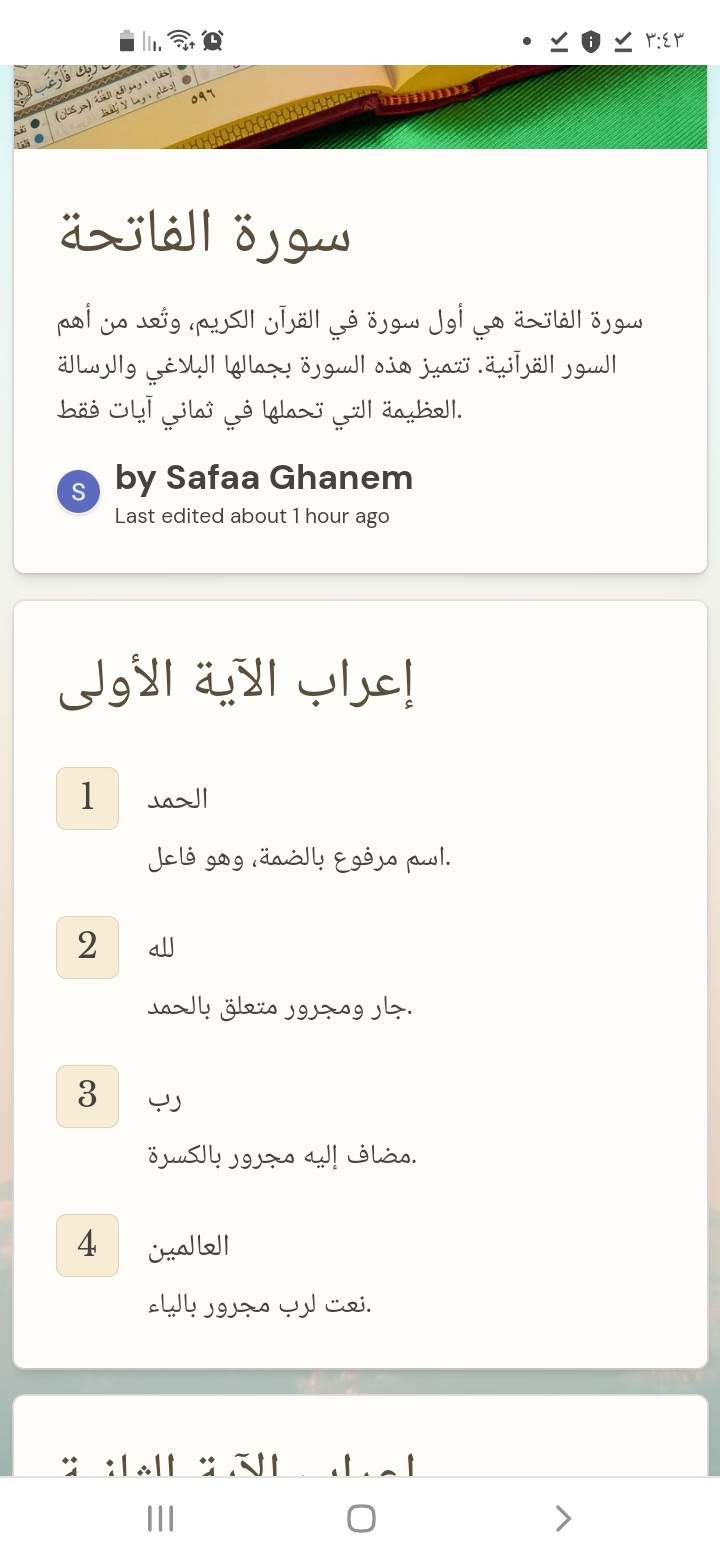Image resolution: width=720 pixels, height=1560 pixels.
Task: Tap the navigation bar back chevron
Action: [x=563, y=1518]
